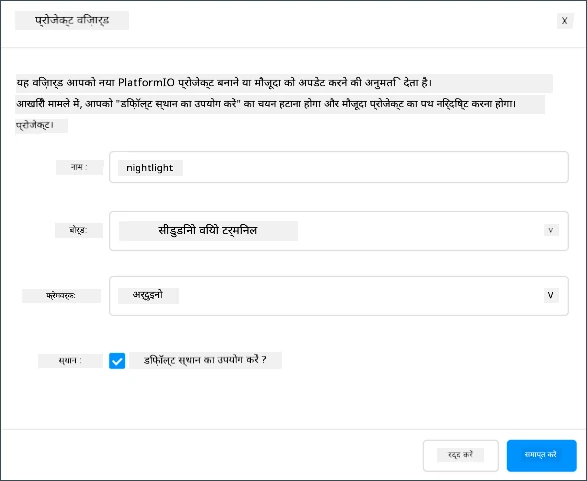587x481 pixels.
Task: Click the framework dropdown chevron arrow
Action: (x=551, y=295)
